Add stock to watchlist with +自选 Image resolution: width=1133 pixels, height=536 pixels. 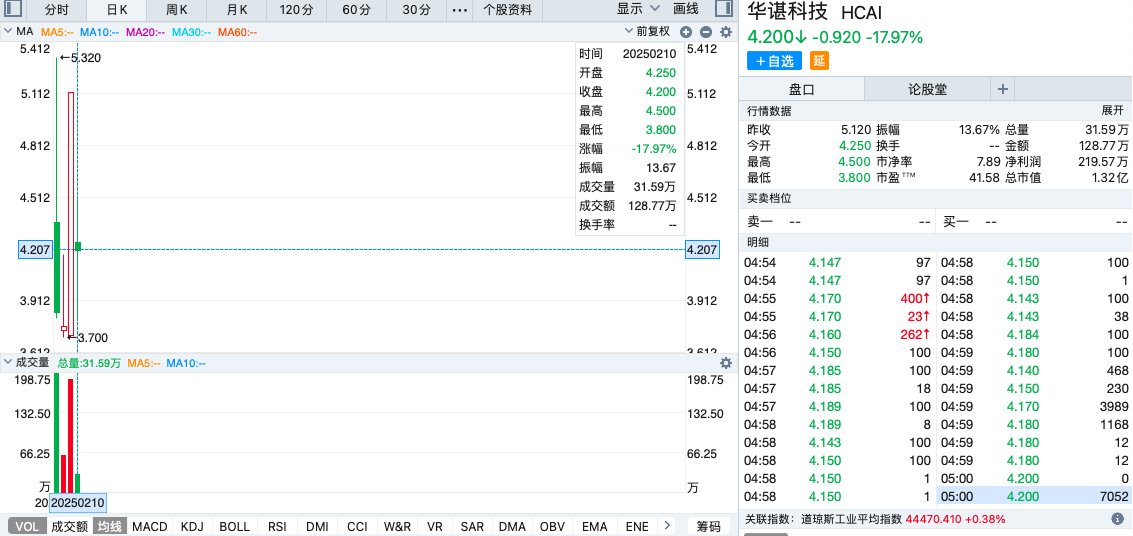[775, 61]
